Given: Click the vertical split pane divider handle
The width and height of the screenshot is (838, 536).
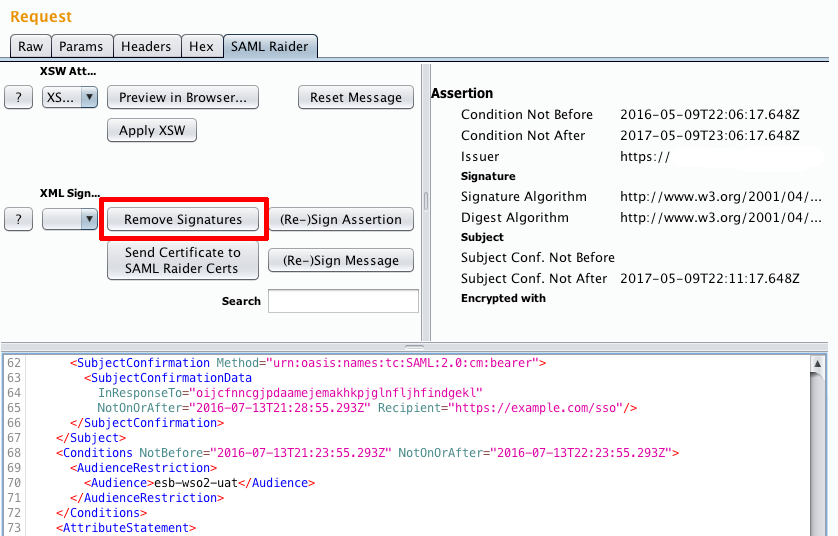Looking at the screenshot, I should 426,201.
